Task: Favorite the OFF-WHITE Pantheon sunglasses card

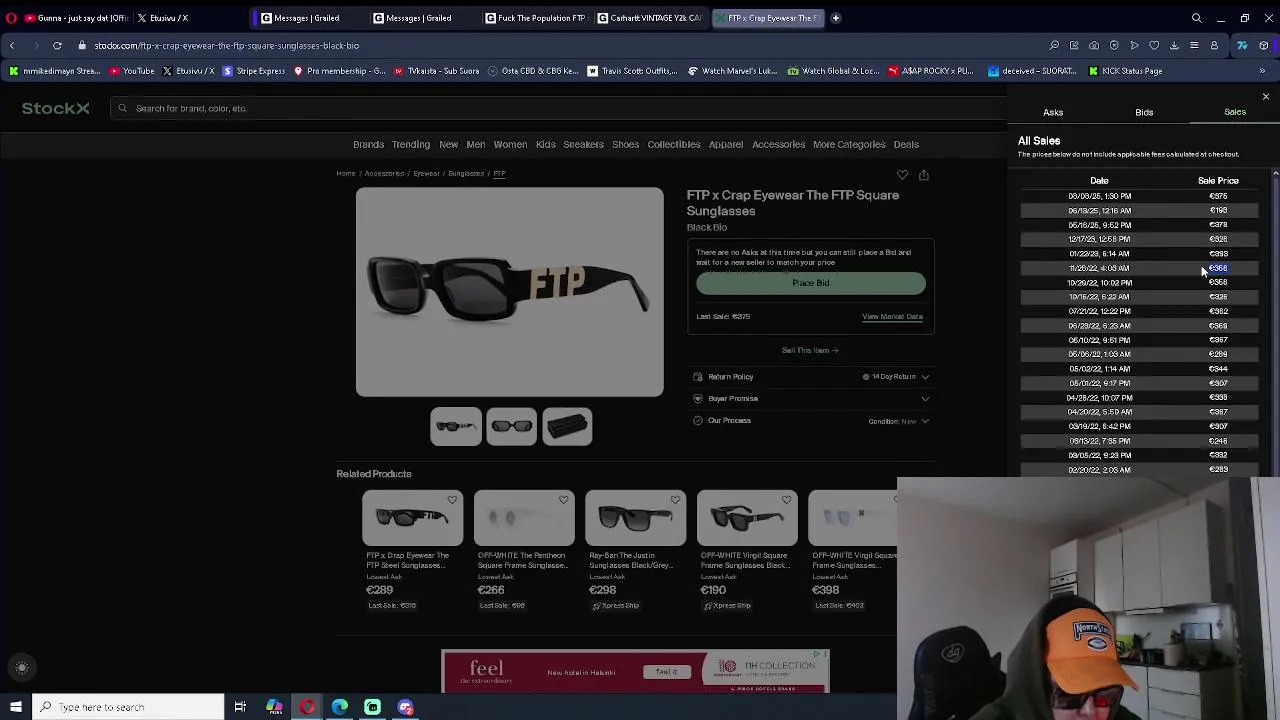Action: click(564, 500)
